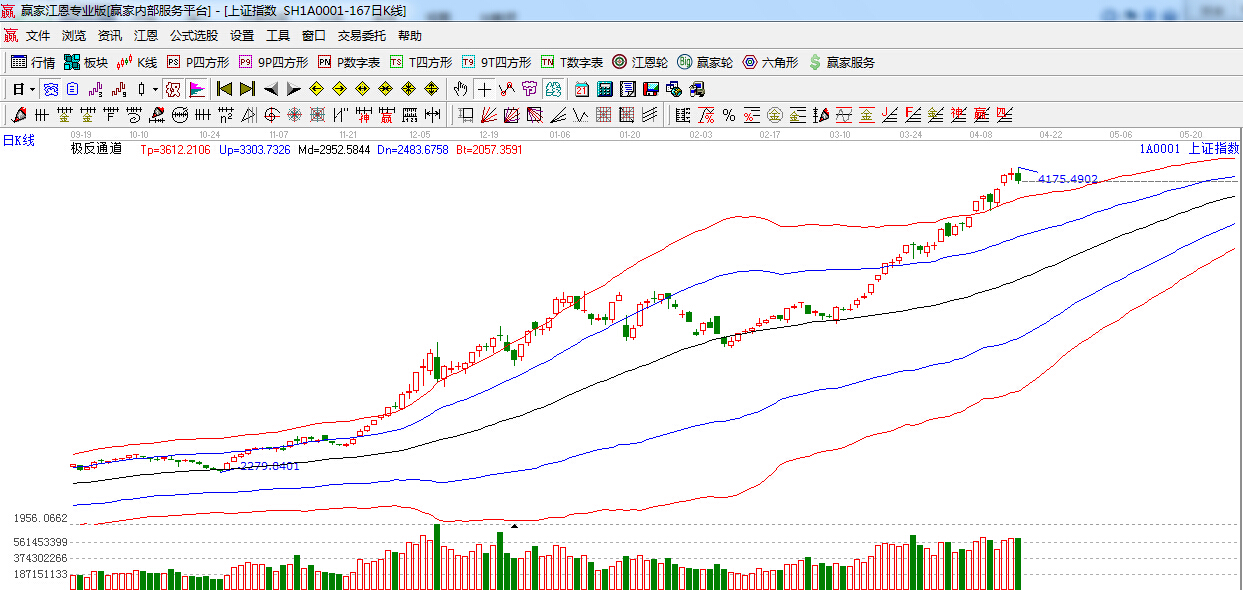Expand the candlestick style dropdown arrow
Screen dimensions: 1243x590
click(155, 89)
